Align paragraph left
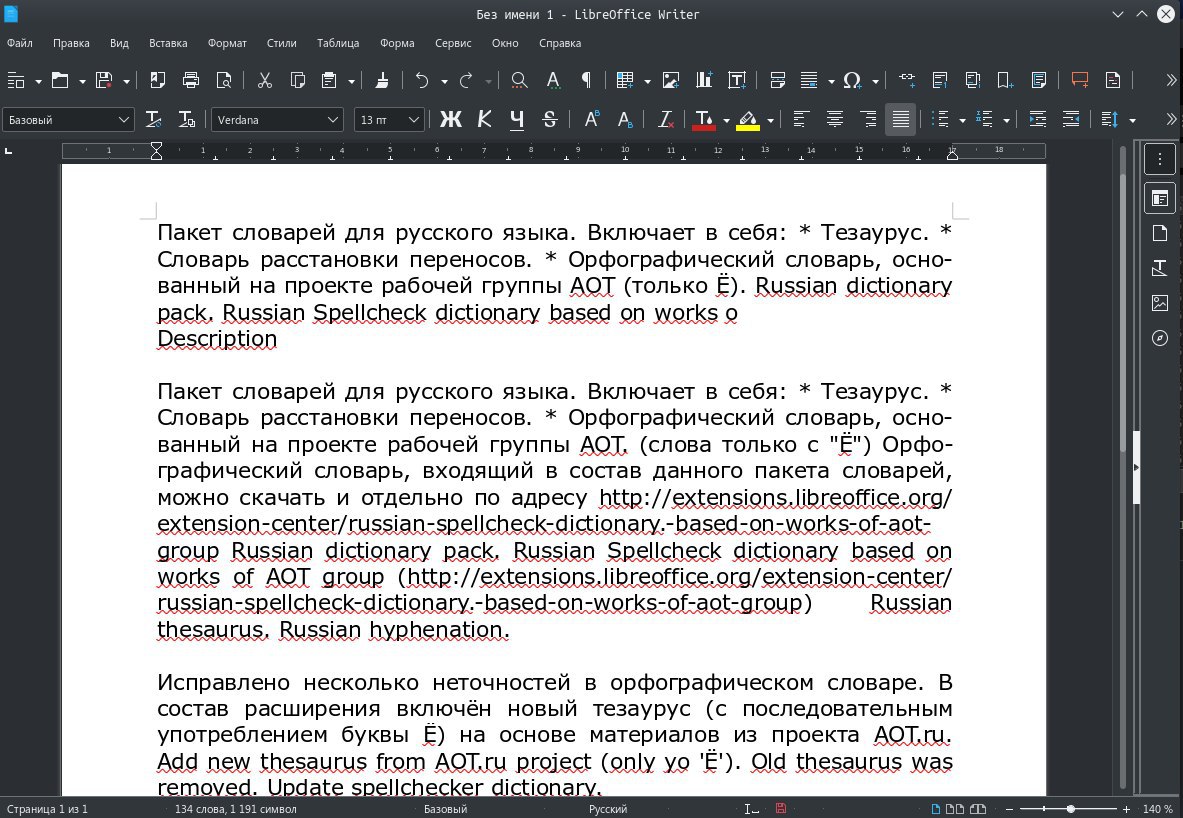The width and height of the screenshot is (1183, 818). point(801,119)
